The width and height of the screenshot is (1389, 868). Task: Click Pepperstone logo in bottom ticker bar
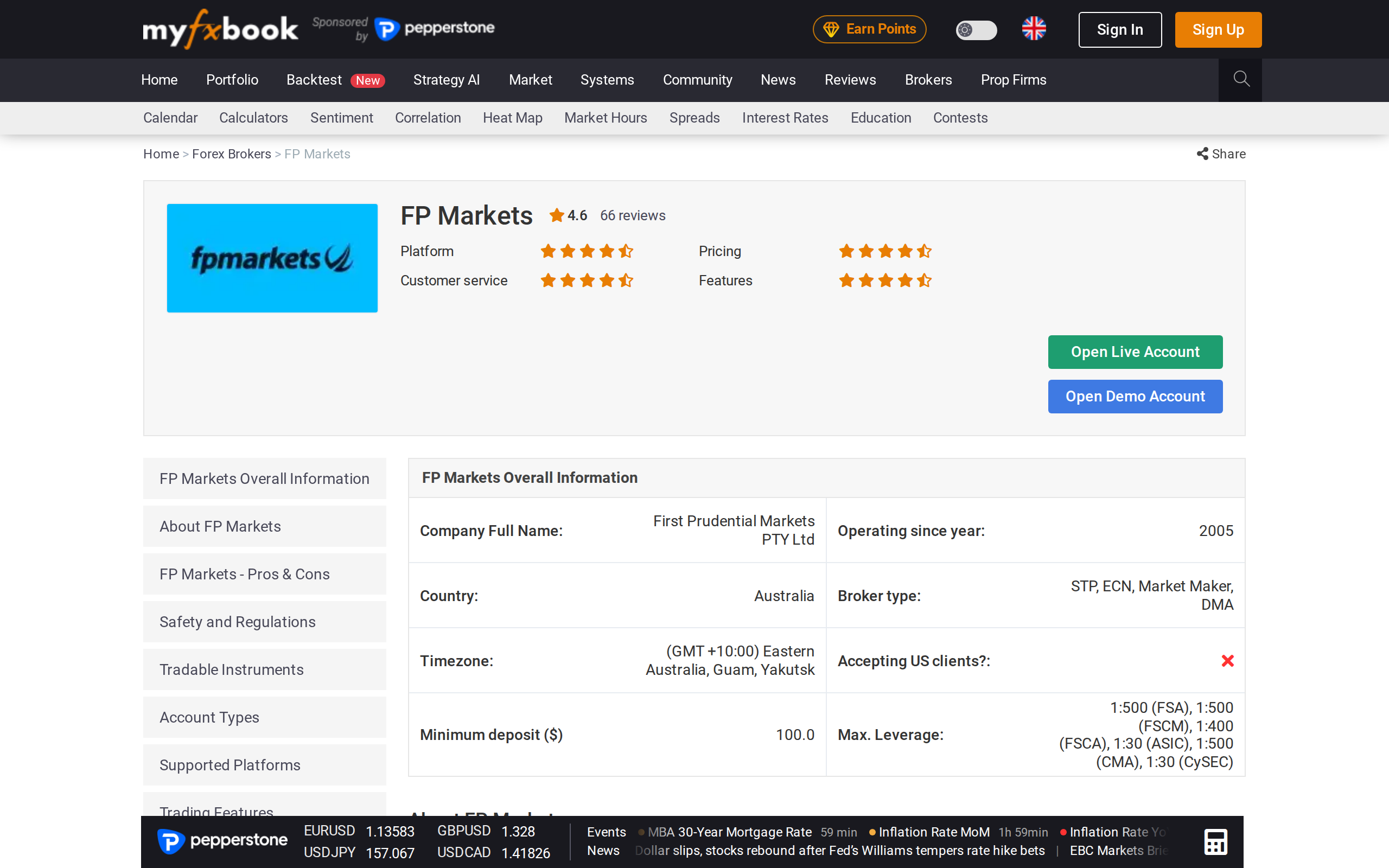click(x=222, y=841)
